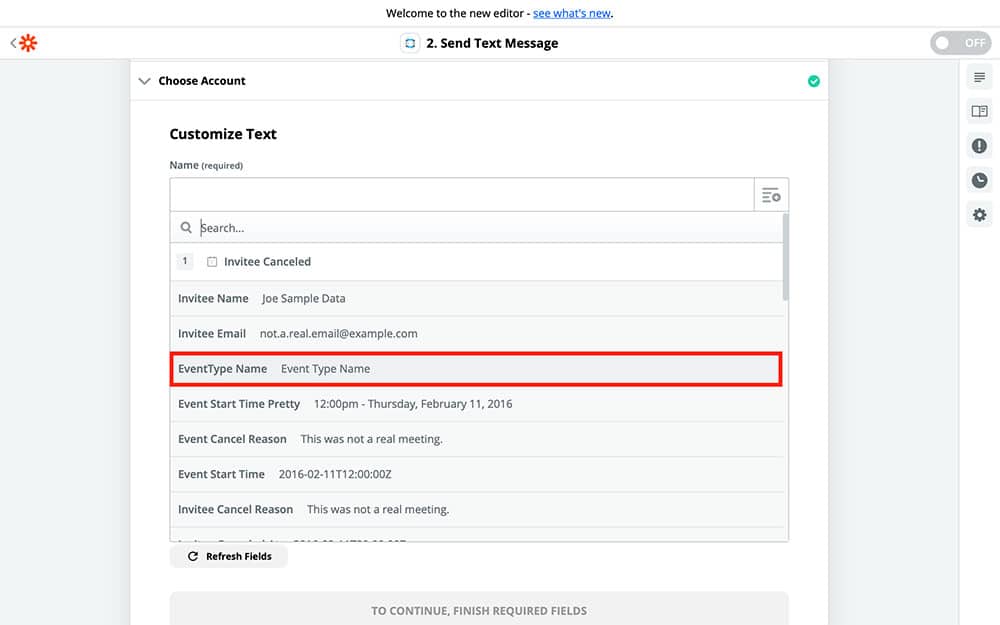Click the insert field icon in Name box
Image resolution: width=1000 pixels, height=625 pixels.
click(770, 195)
